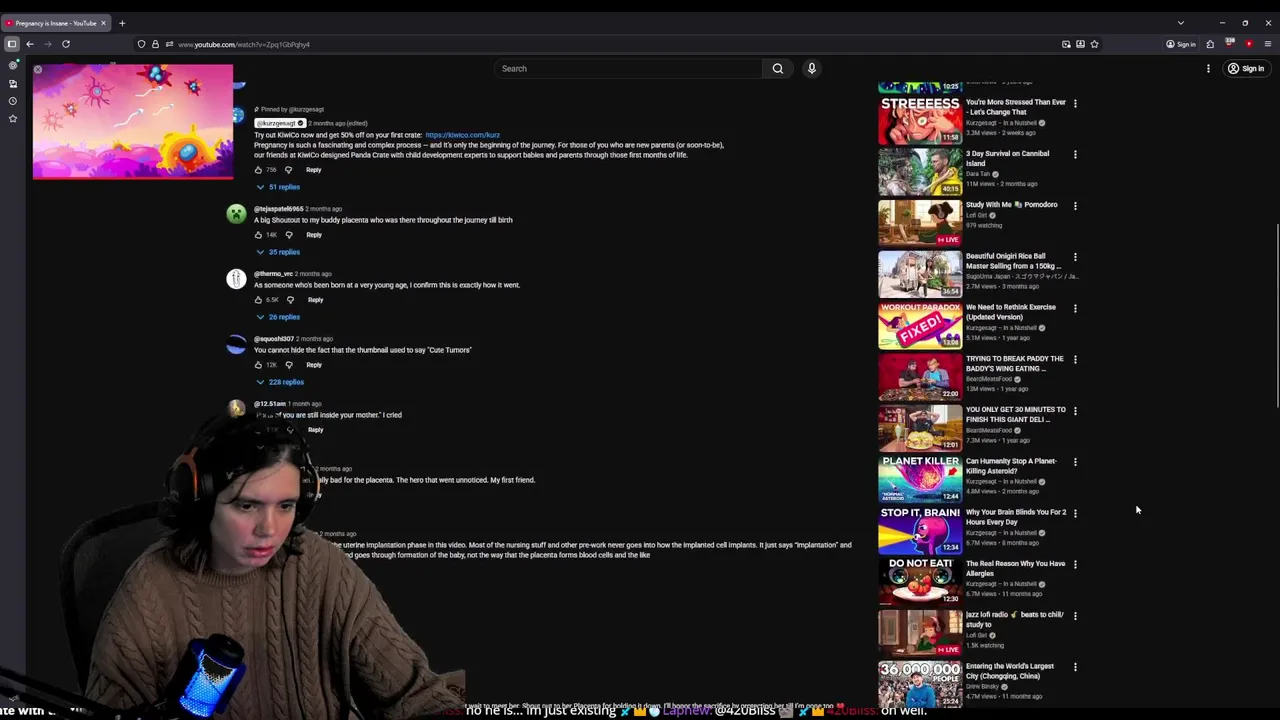Open Trying to Break Paddy's wing title
1280x720 pixels.
(1015, 364)
